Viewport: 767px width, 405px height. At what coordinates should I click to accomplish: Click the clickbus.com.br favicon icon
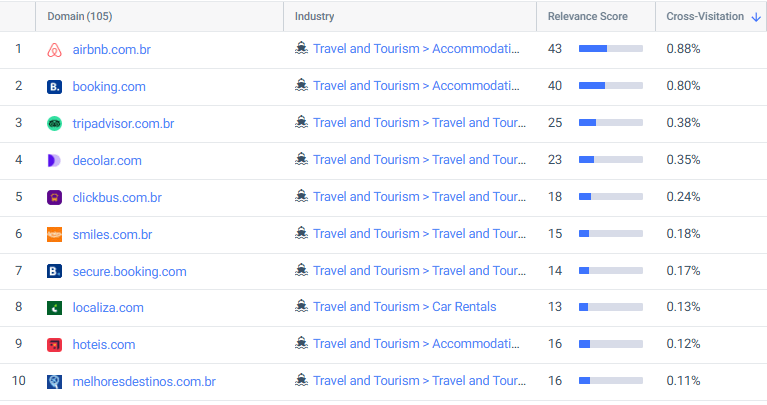pyautogui.click(x=54, y=197)
